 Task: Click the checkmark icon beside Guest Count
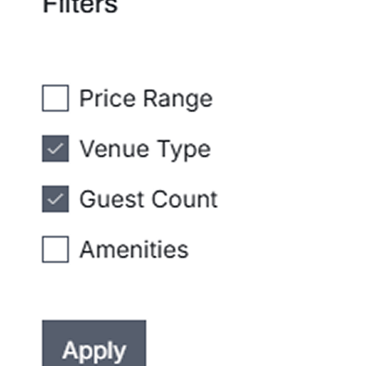click(55, 199)
